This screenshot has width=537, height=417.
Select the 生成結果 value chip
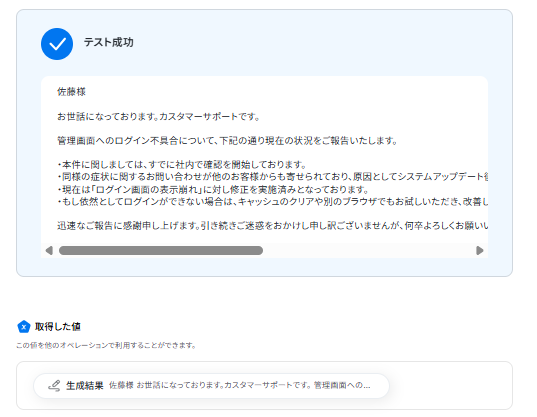211,386
